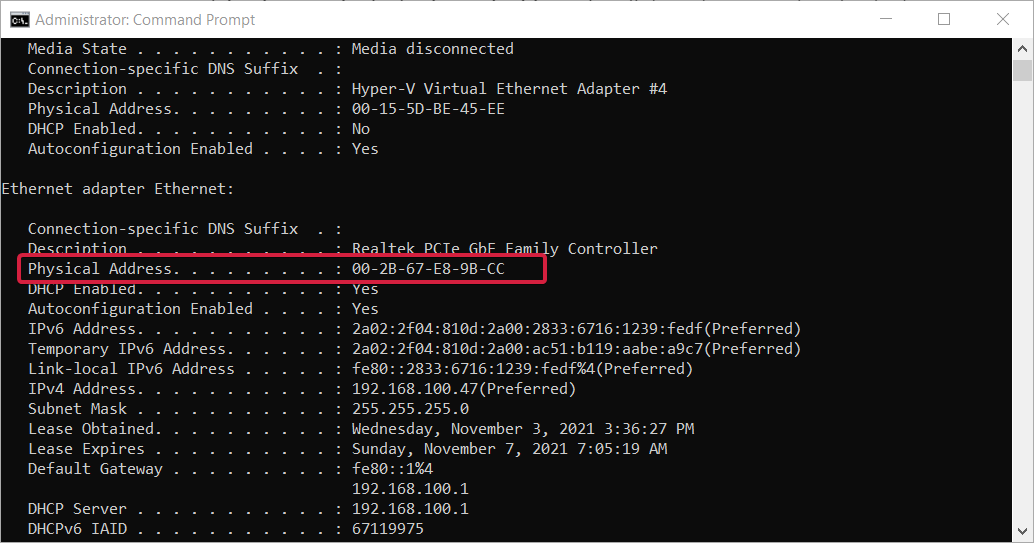This screenshot has width=1034, height=543.
Task: Click the vertical scrollbar thumb
Action: tap(1022, 70)
